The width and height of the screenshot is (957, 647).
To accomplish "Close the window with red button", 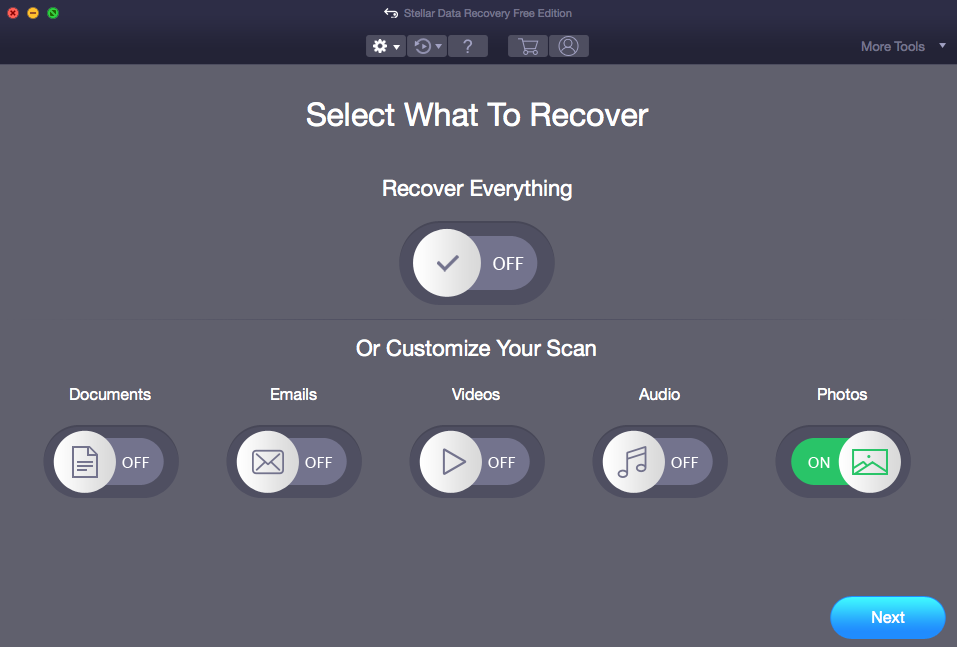I will point(13,13).
